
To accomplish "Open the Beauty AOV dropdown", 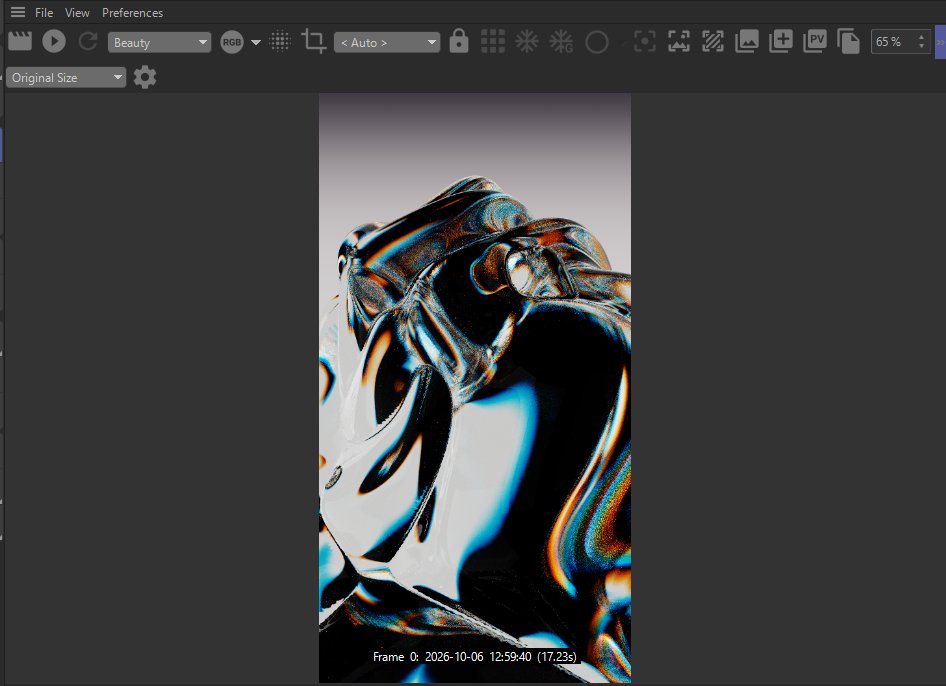I will pos(159,42).
